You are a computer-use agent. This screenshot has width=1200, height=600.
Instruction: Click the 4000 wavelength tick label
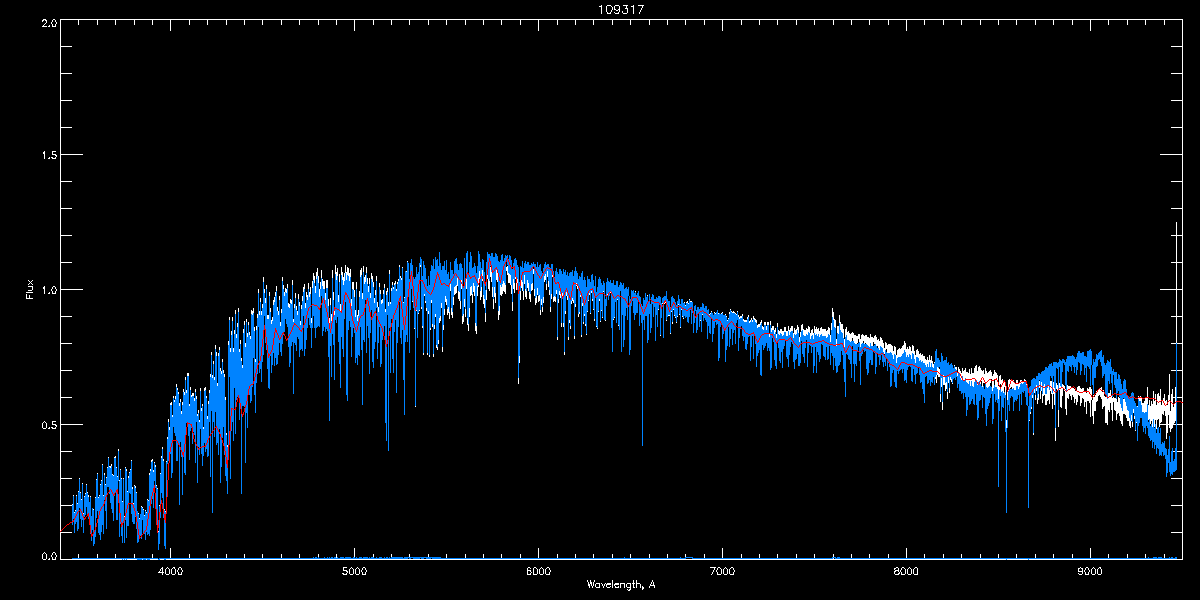pos(170,572)
